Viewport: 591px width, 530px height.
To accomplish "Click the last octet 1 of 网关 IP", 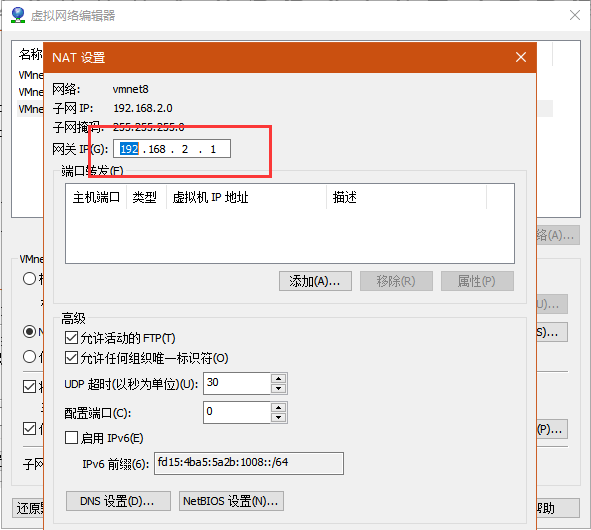I will pyautogui.click(x=213, y=149).
